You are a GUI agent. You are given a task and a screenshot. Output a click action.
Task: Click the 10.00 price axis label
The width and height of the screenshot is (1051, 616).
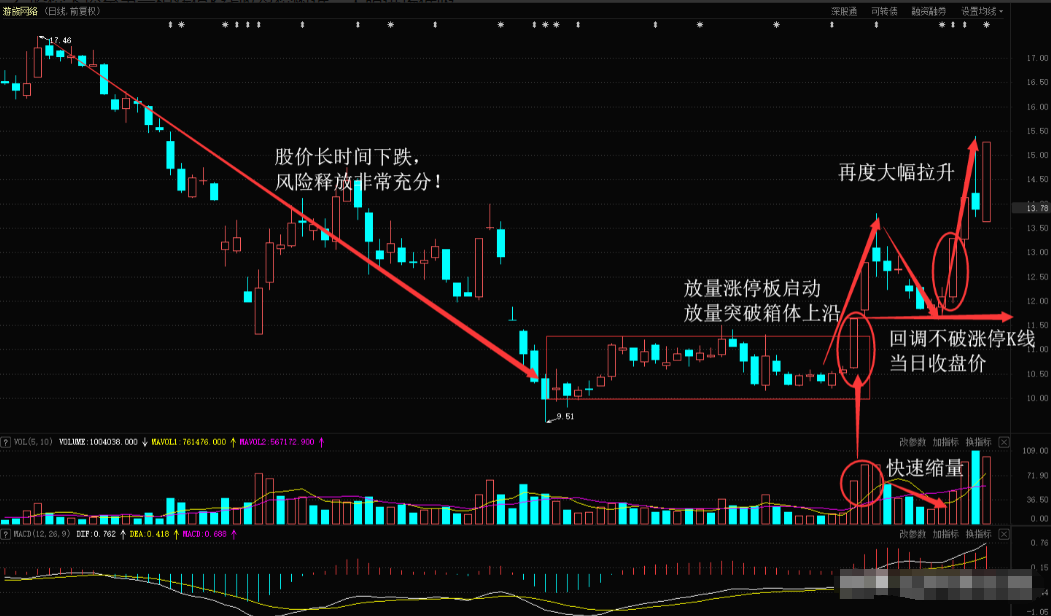click(x=1038, y=398)
